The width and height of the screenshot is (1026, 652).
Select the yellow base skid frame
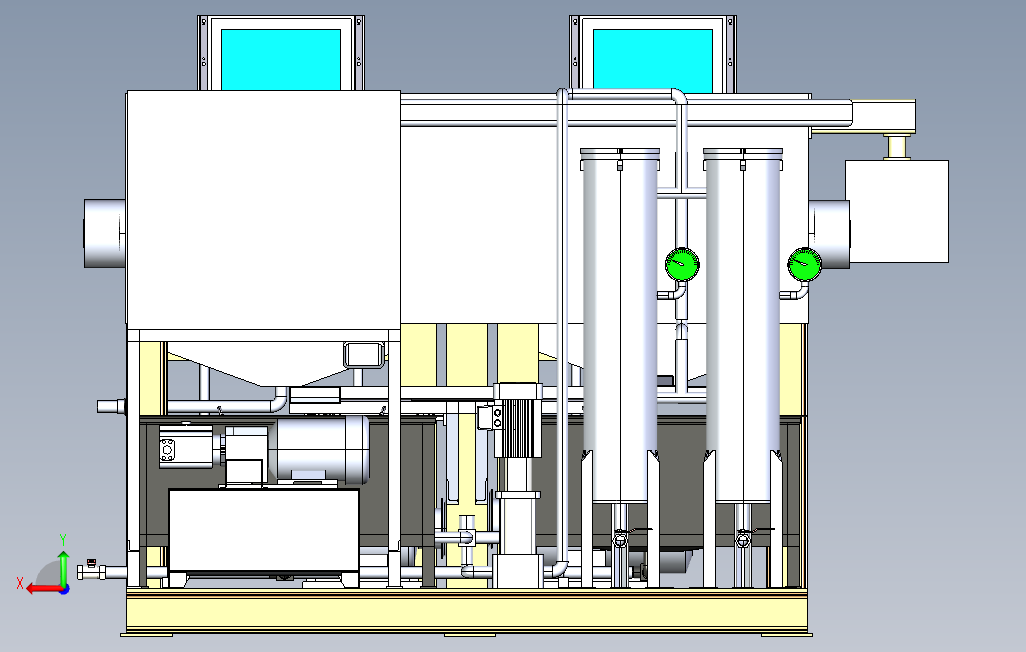click(467, 611)
